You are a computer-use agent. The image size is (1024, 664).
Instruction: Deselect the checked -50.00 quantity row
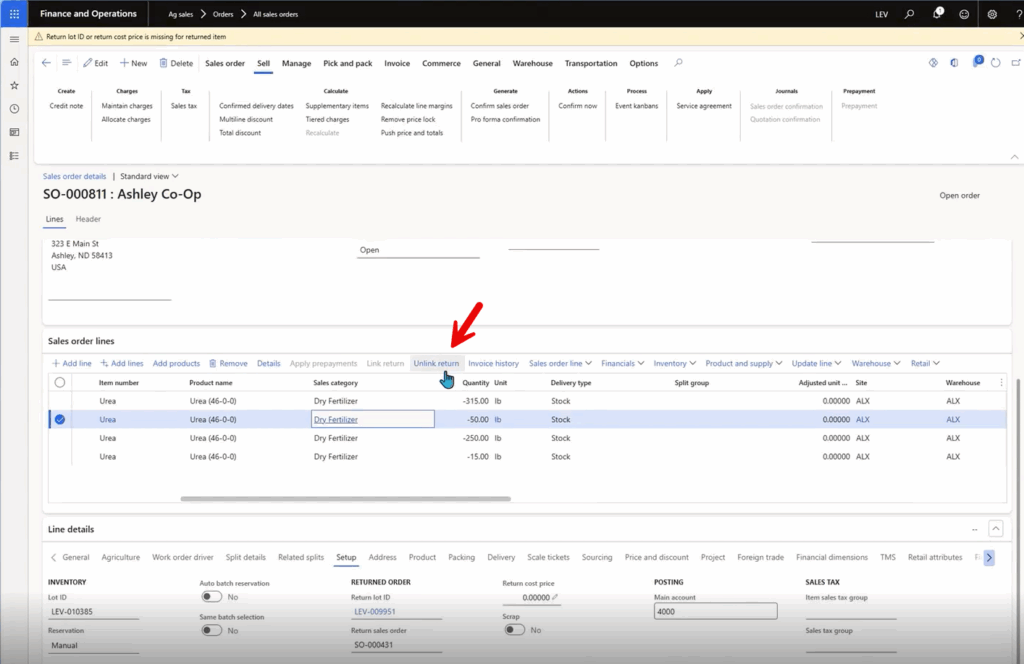coord(59,419)
